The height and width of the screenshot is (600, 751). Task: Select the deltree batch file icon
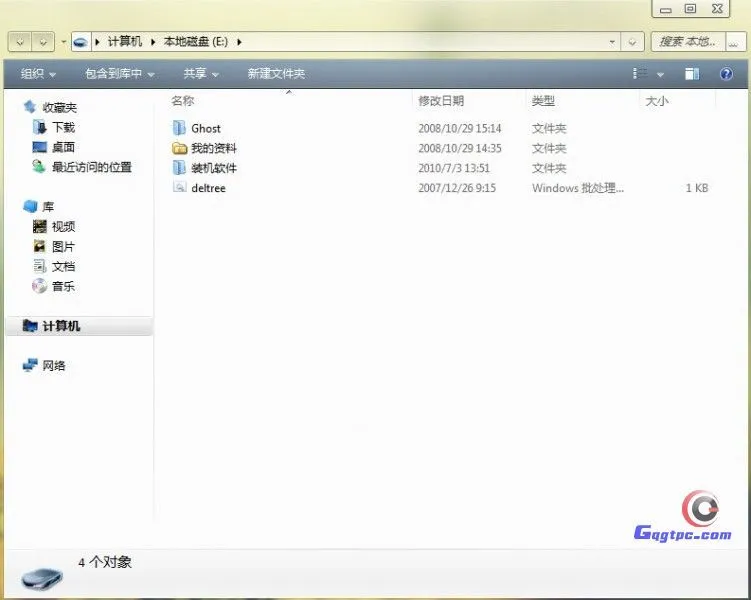[x=179, y=187]
